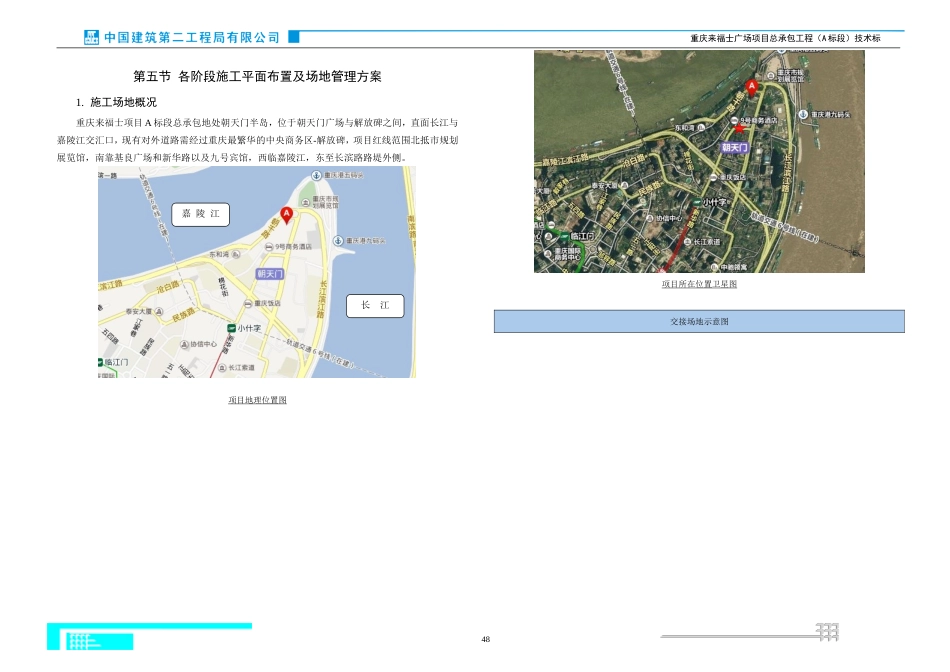Viewport: 950px width, 672px height.
Task: Click the paragraph line starting 重庆来福士项目 A 标段
Action: [x=267, y=123]
